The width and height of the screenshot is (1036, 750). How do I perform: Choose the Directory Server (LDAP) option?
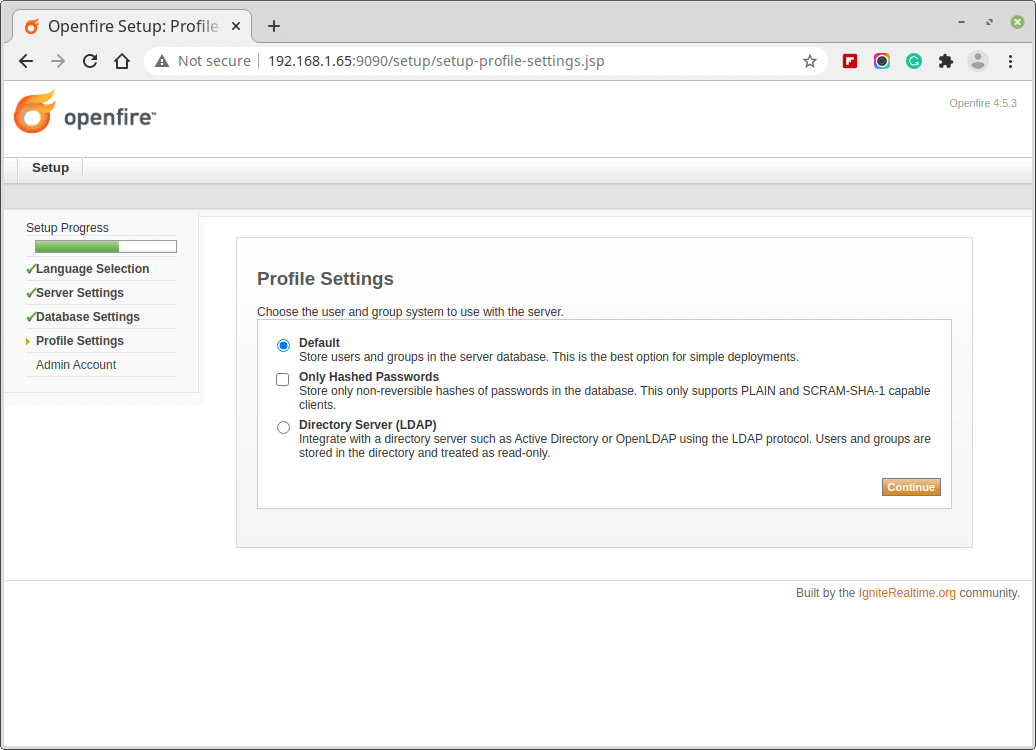click(x=284, y=428)
